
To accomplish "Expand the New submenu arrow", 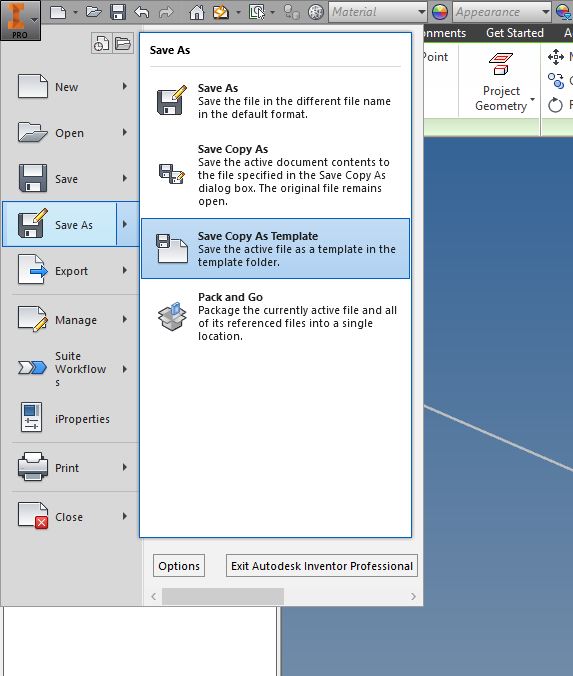I will [125, 86].
